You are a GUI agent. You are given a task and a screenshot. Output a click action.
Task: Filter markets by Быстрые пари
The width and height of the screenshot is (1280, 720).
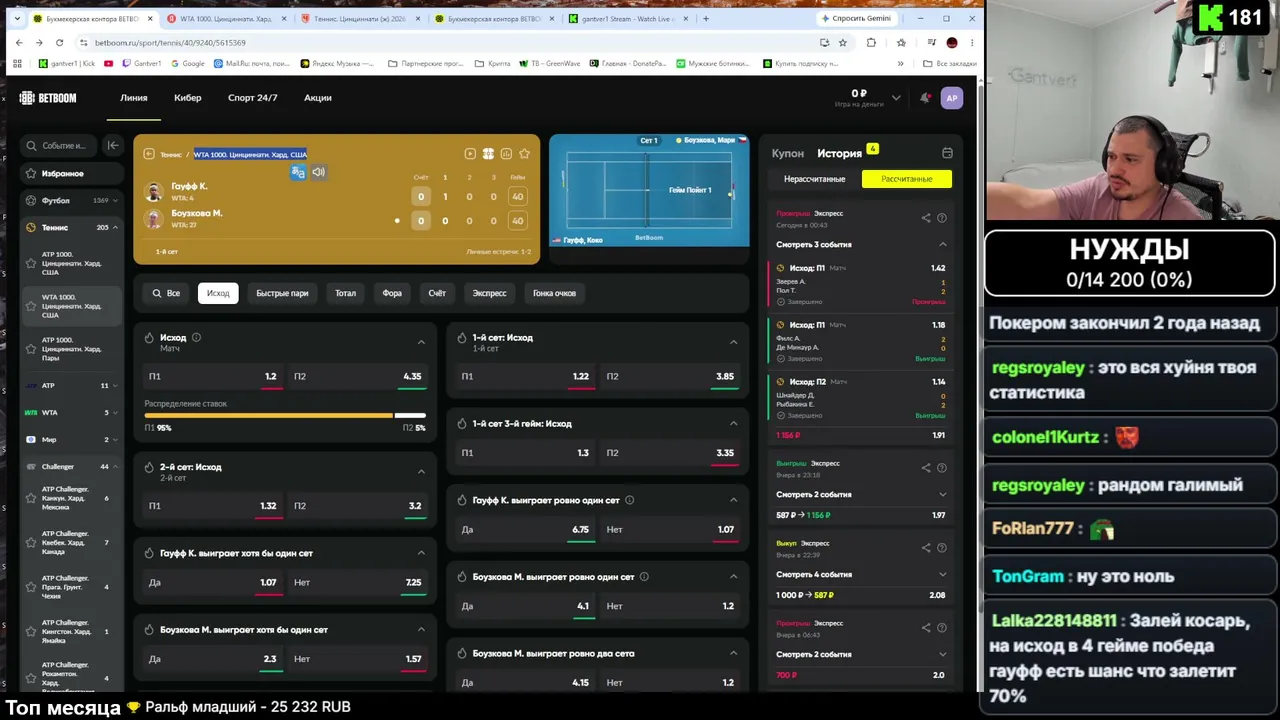[282, 293]
